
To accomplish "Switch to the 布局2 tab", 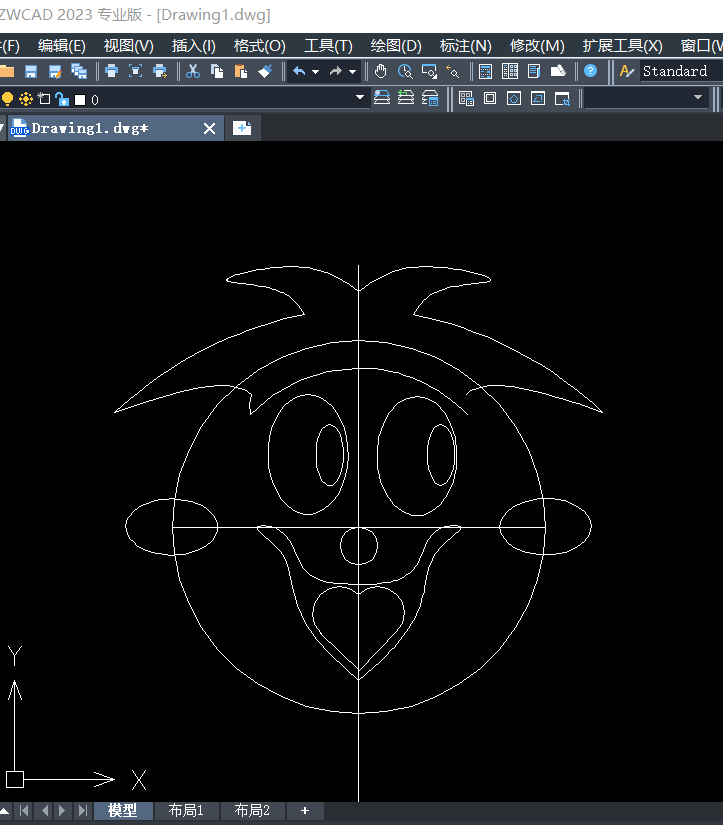I will (252, 810).
